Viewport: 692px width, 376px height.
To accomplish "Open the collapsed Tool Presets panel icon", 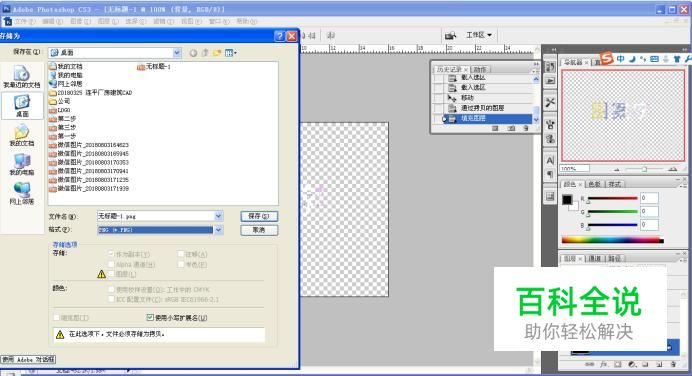I will 550,102.
